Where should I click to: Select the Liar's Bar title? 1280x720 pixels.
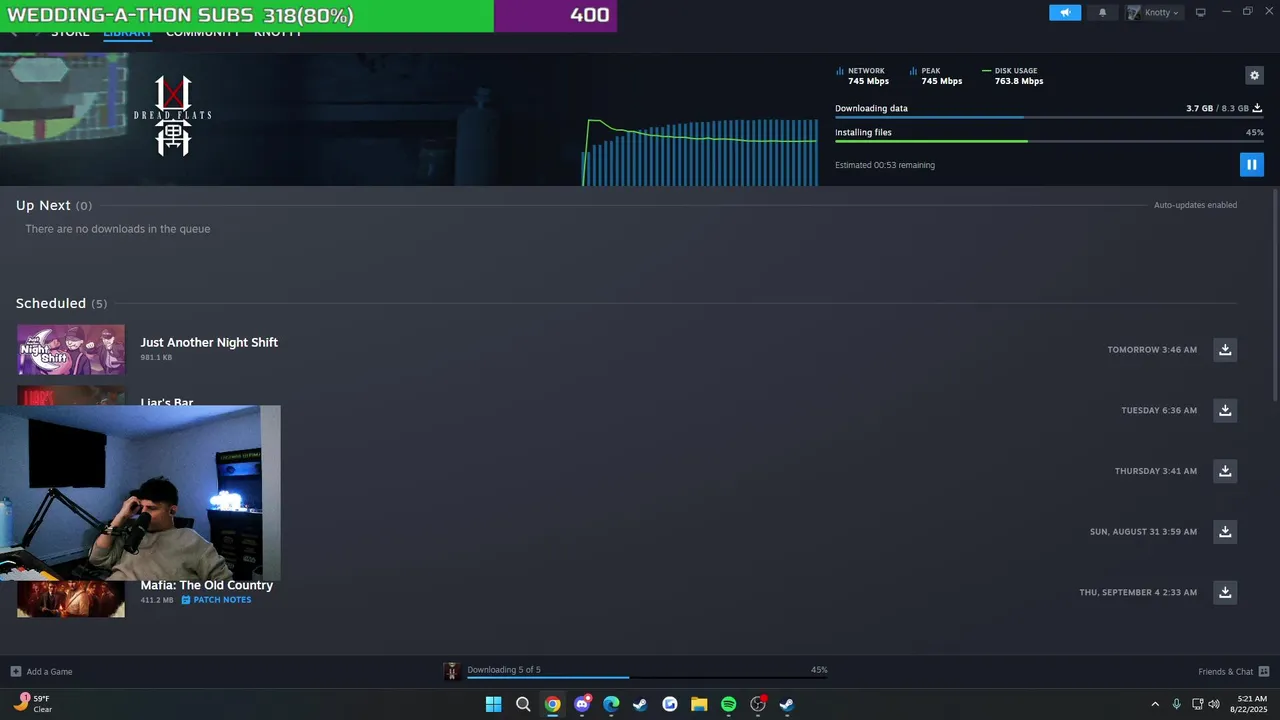tap(167, 402)
